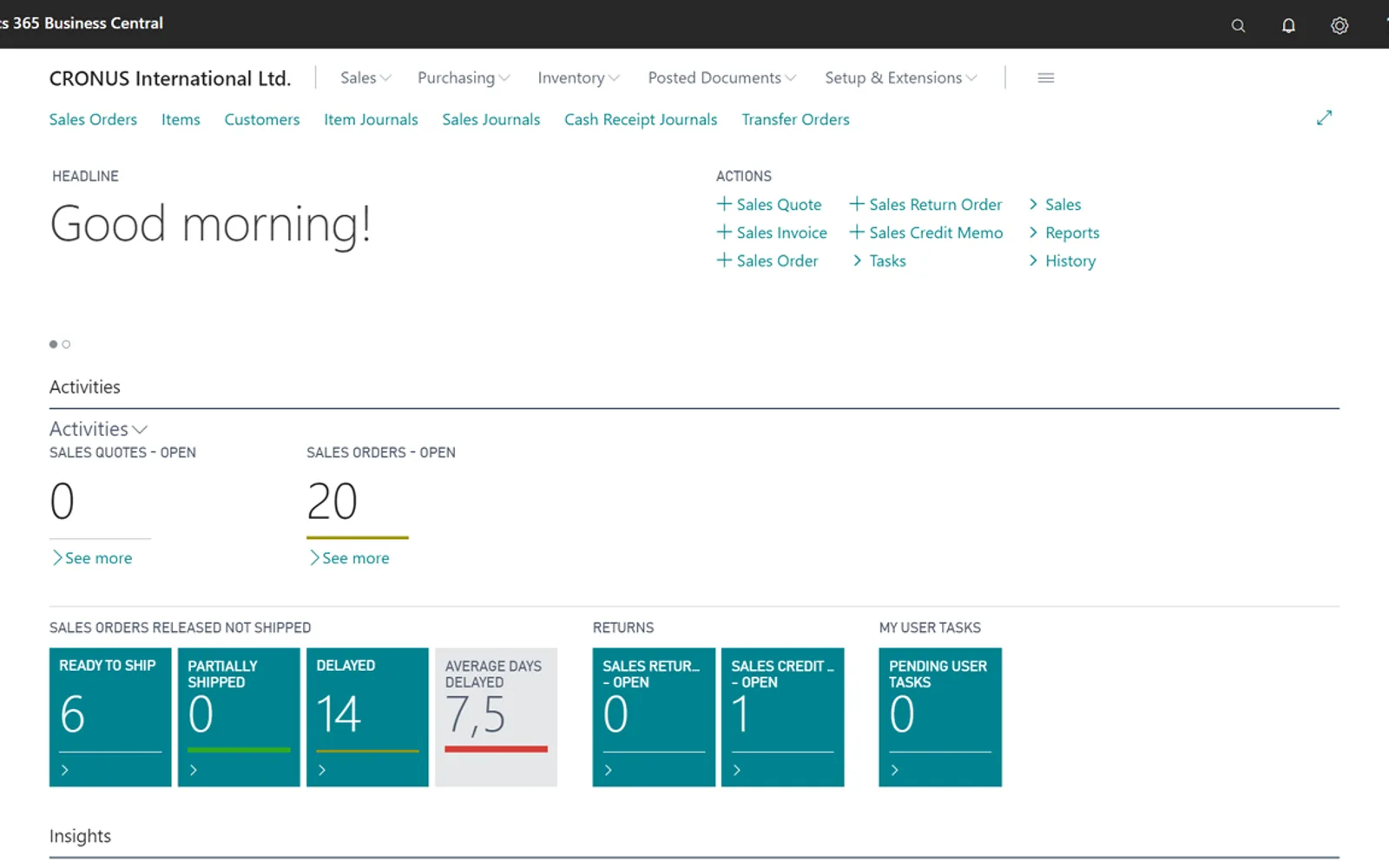Image resolution: width=1389 pixels, height=868 pixels.
Task: Click plus icon for Sales Quote
Action: click(x=724, y=204)
